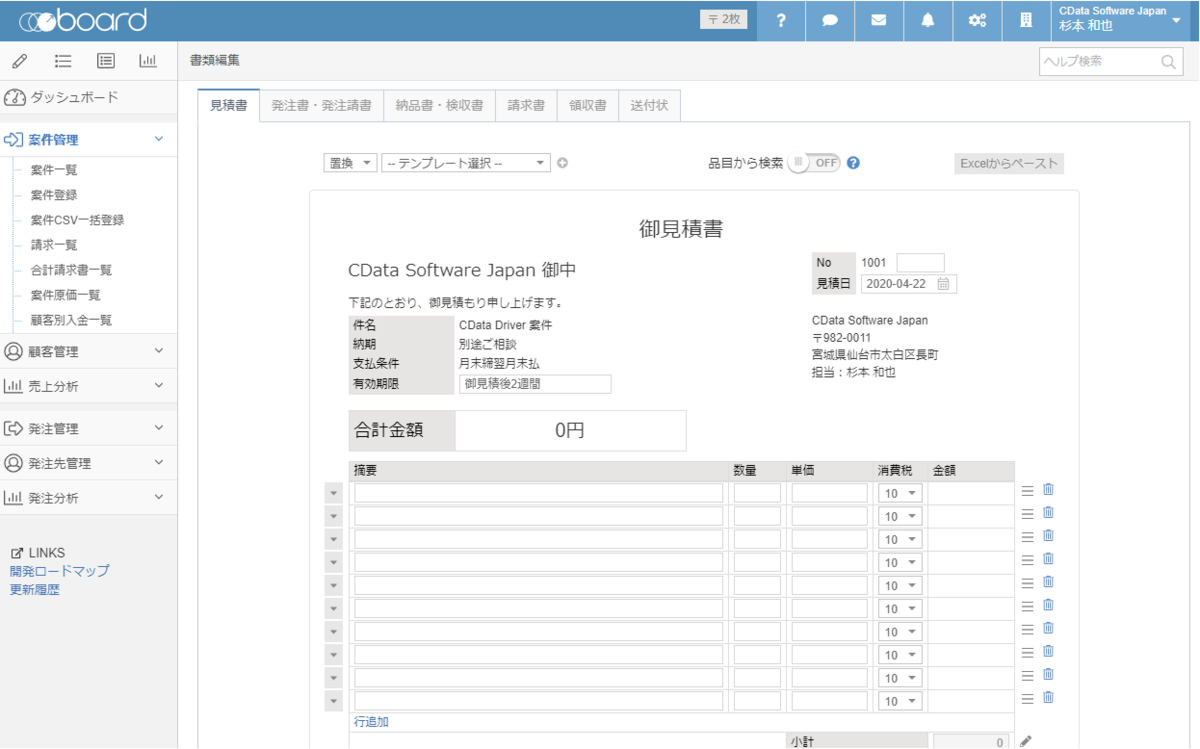Open the settings gears icon
The image size is (1200, 749).
click(x=977, y=20)
